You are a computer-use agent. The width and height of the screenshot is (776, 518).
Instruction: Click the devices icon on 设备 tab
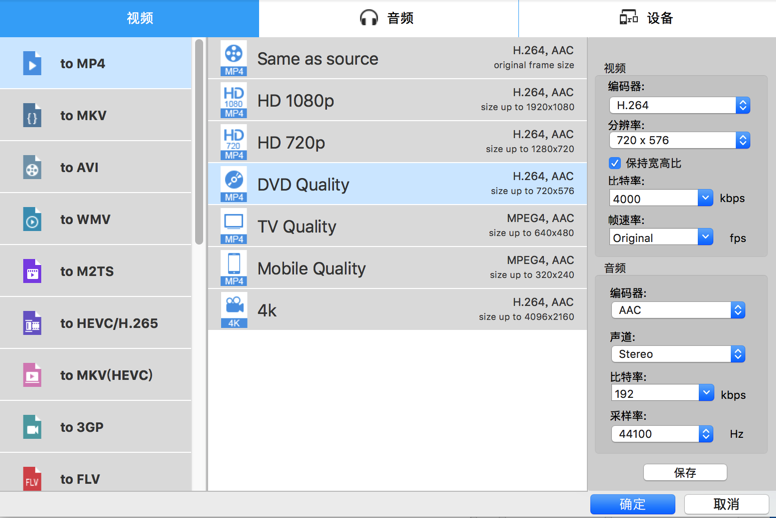pyautogui.click(x=629, y=17)
